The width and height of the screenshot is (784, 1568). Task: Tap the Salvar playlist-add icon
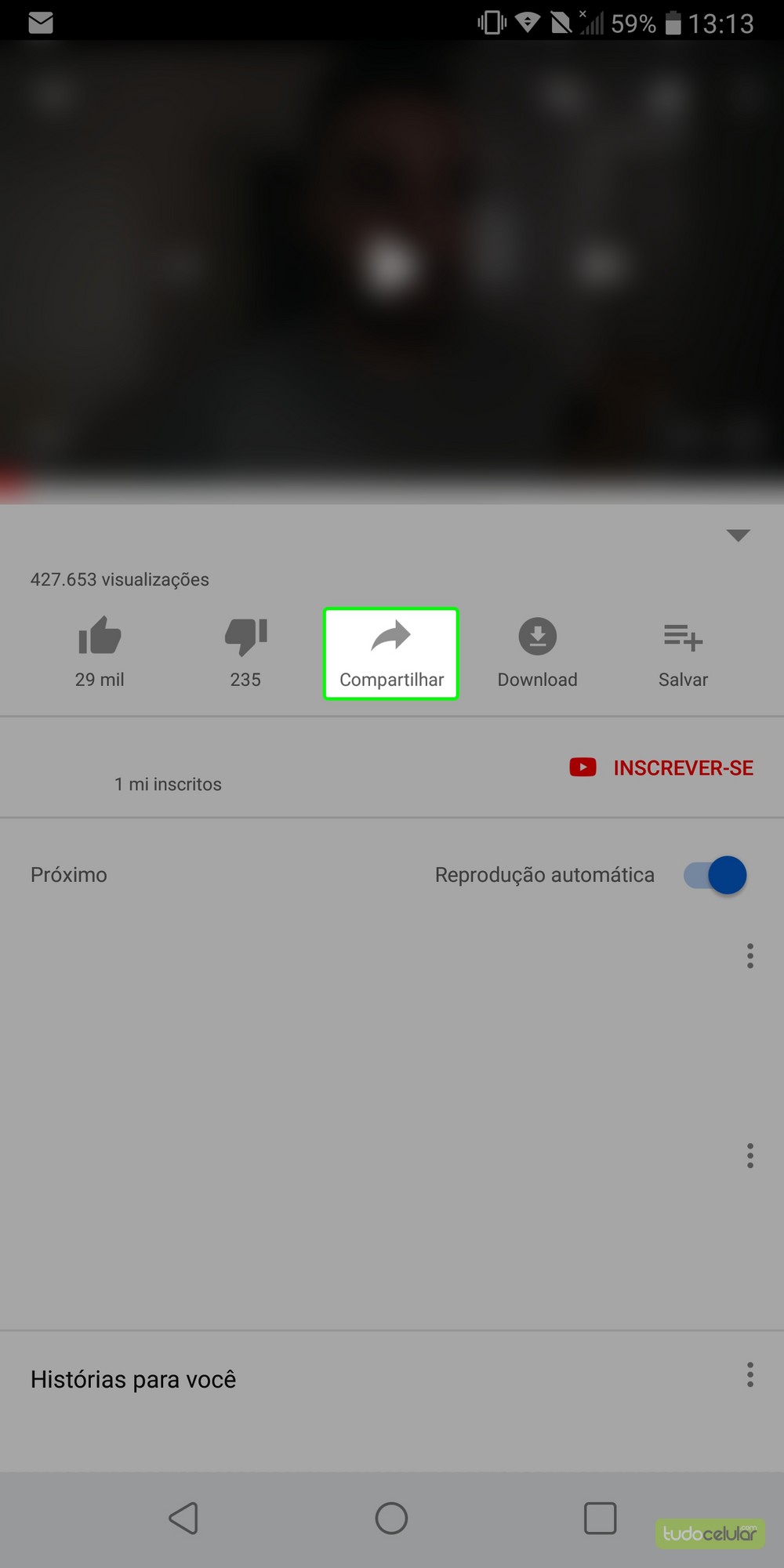click(683, 637)
